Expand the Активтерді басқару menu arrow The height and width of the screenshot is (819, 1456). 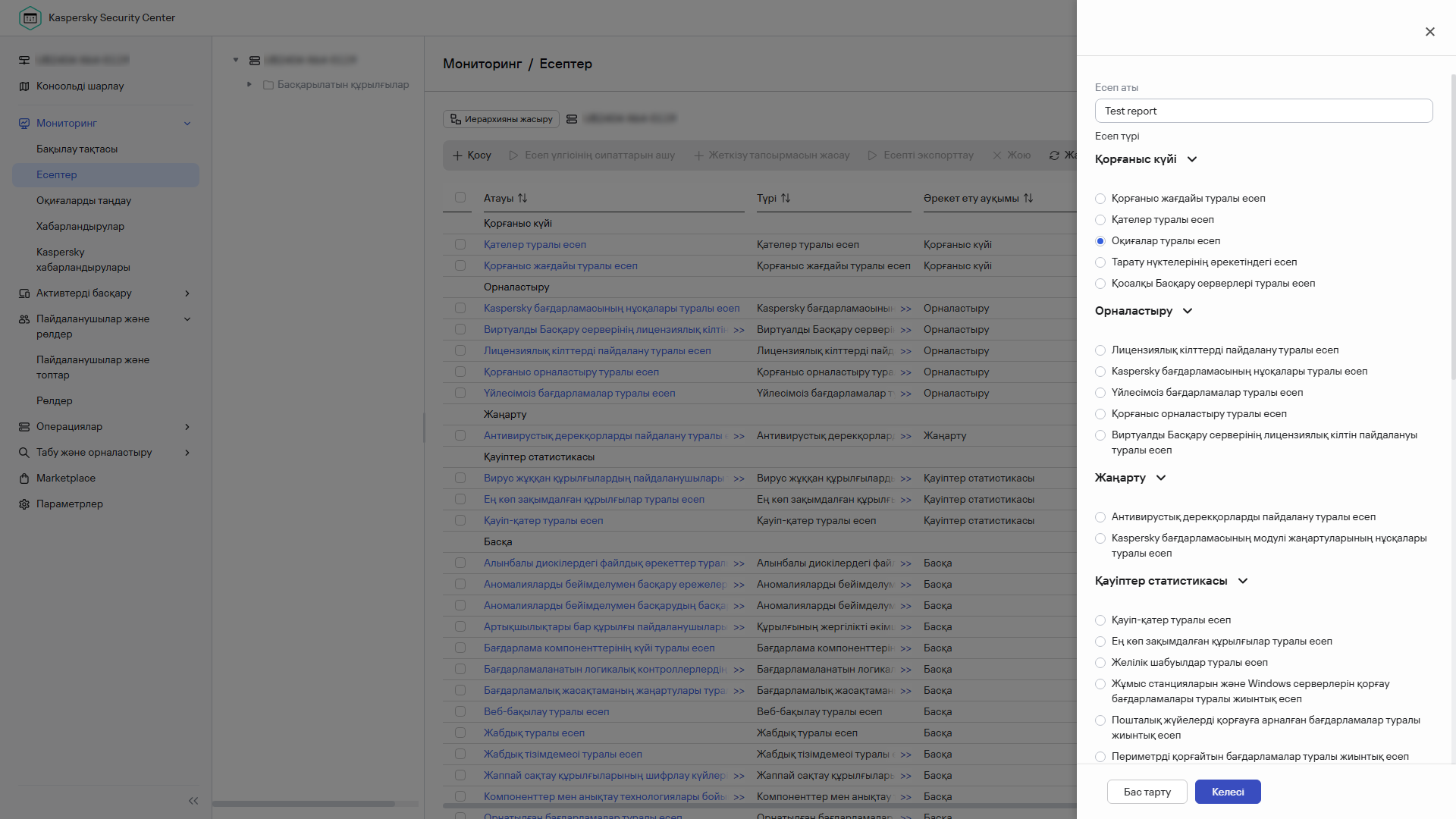(187, 293)
